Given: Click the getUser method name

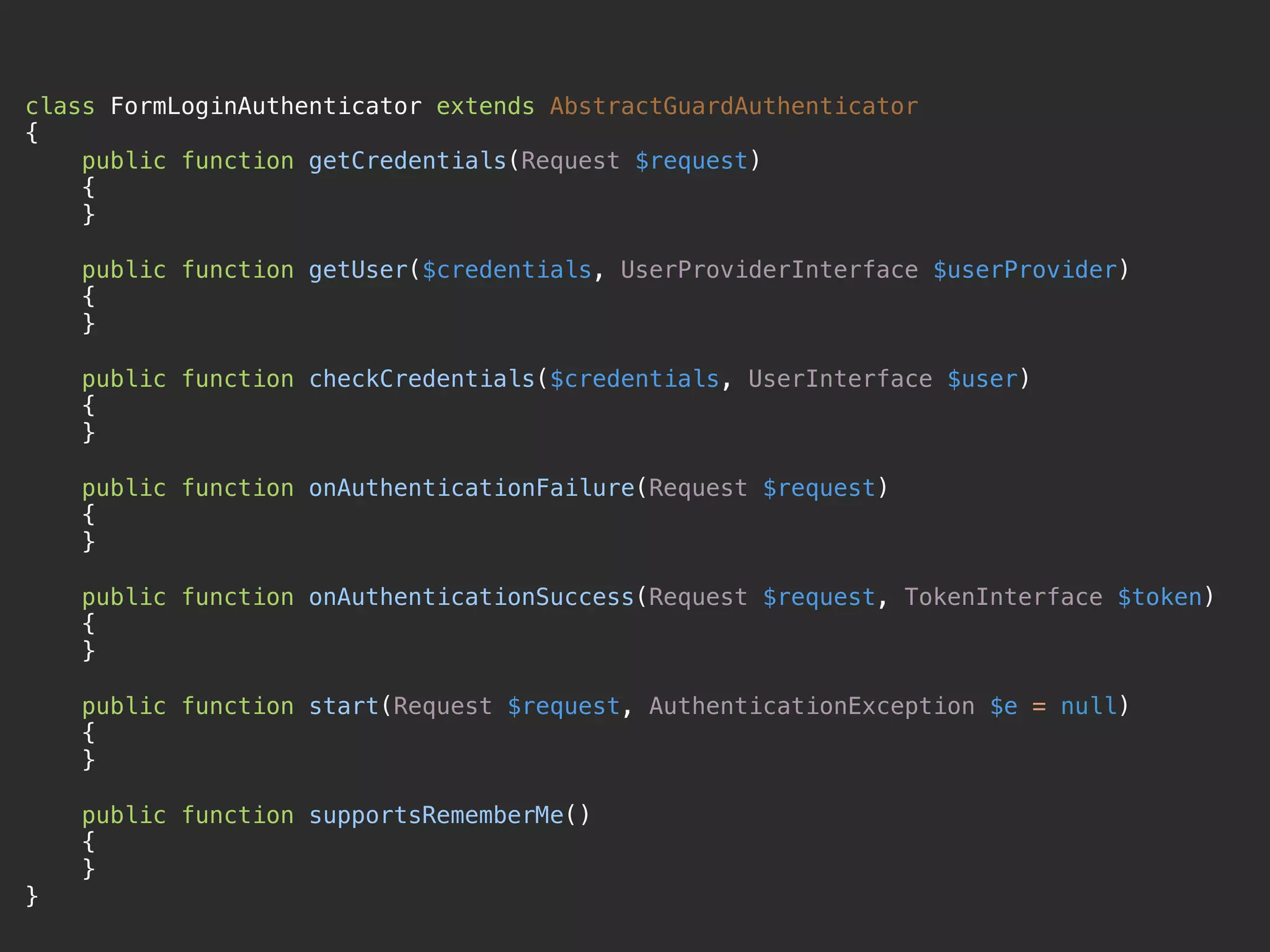Looking at the screenshot, I should click(x=358, y=270).
